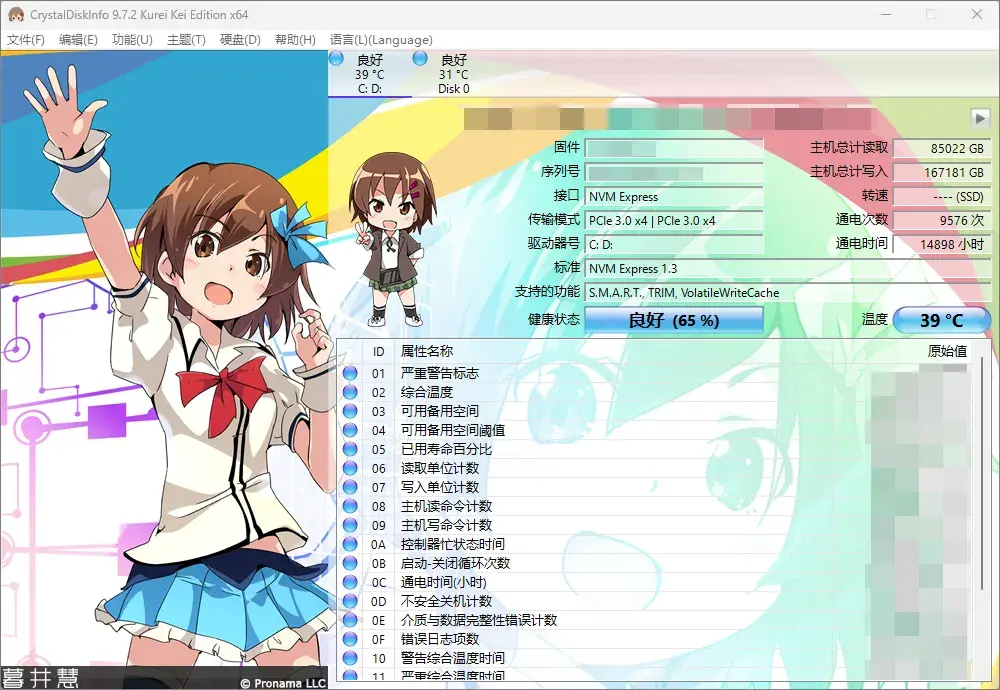Click the CrystalDiskInfo title bar app icon
The height and width of the screenshot is (690, 1000).
pyautogui.click(x=15, y=14)
